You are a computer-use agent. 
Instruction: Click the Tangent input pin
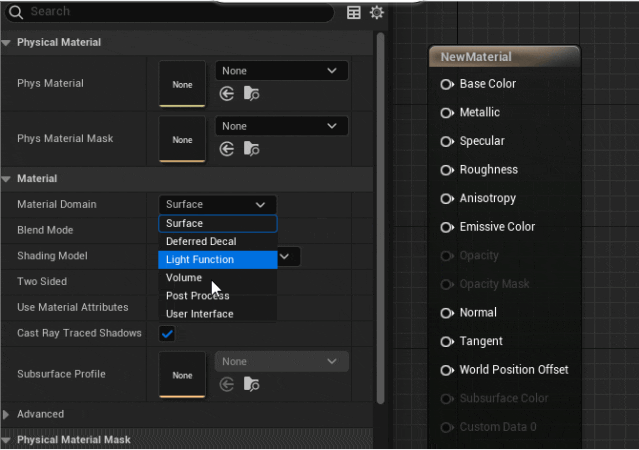[x=447, y=342]
